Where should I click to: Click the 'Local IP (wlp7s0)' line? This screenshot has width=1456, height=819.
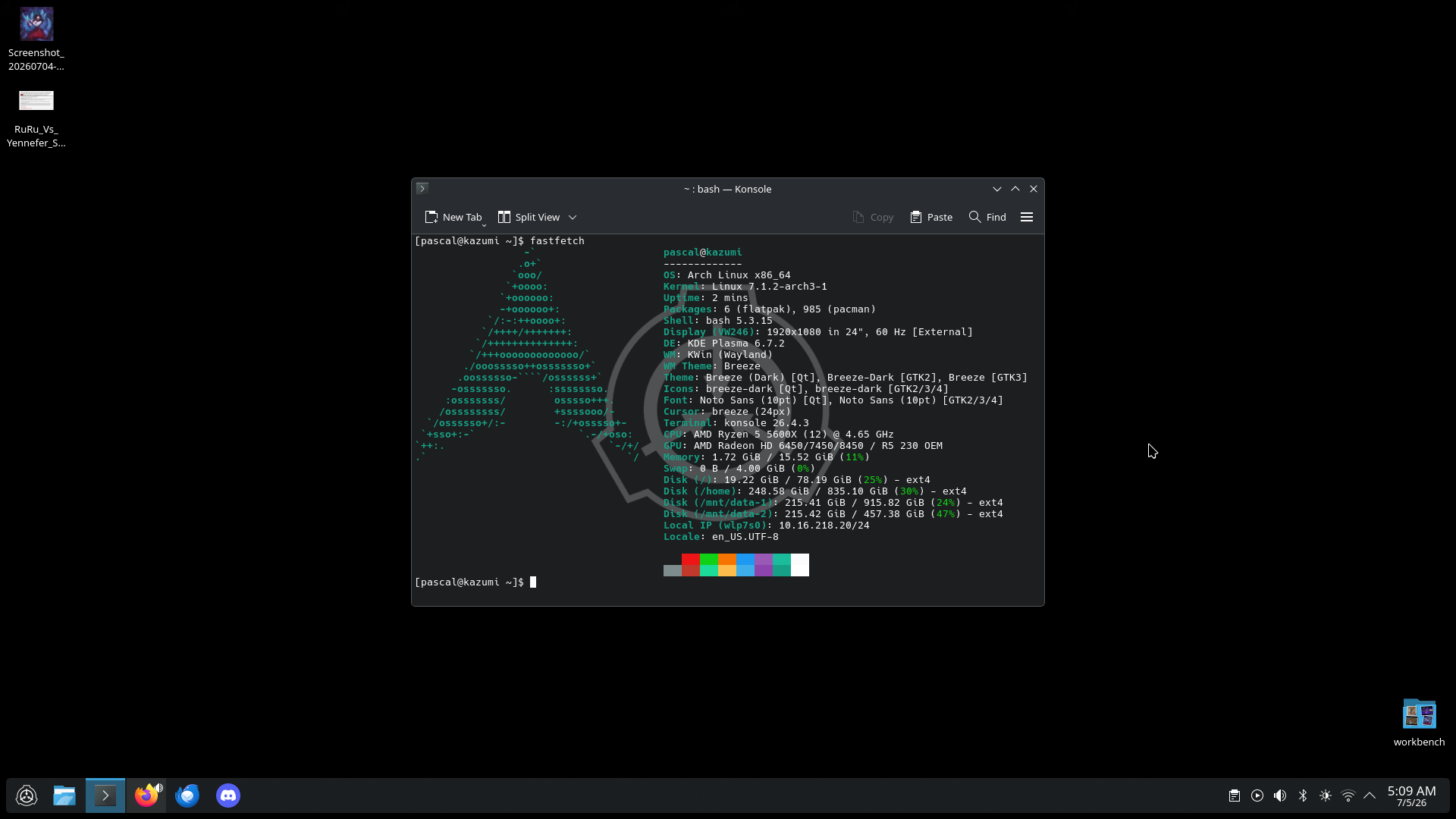[766, 526]
